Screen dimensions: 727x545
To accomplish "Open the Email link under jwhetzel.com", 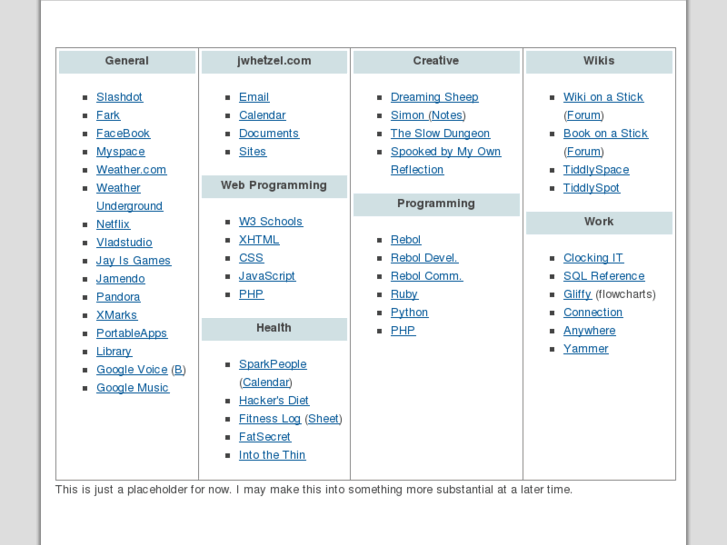I will 254,97.
